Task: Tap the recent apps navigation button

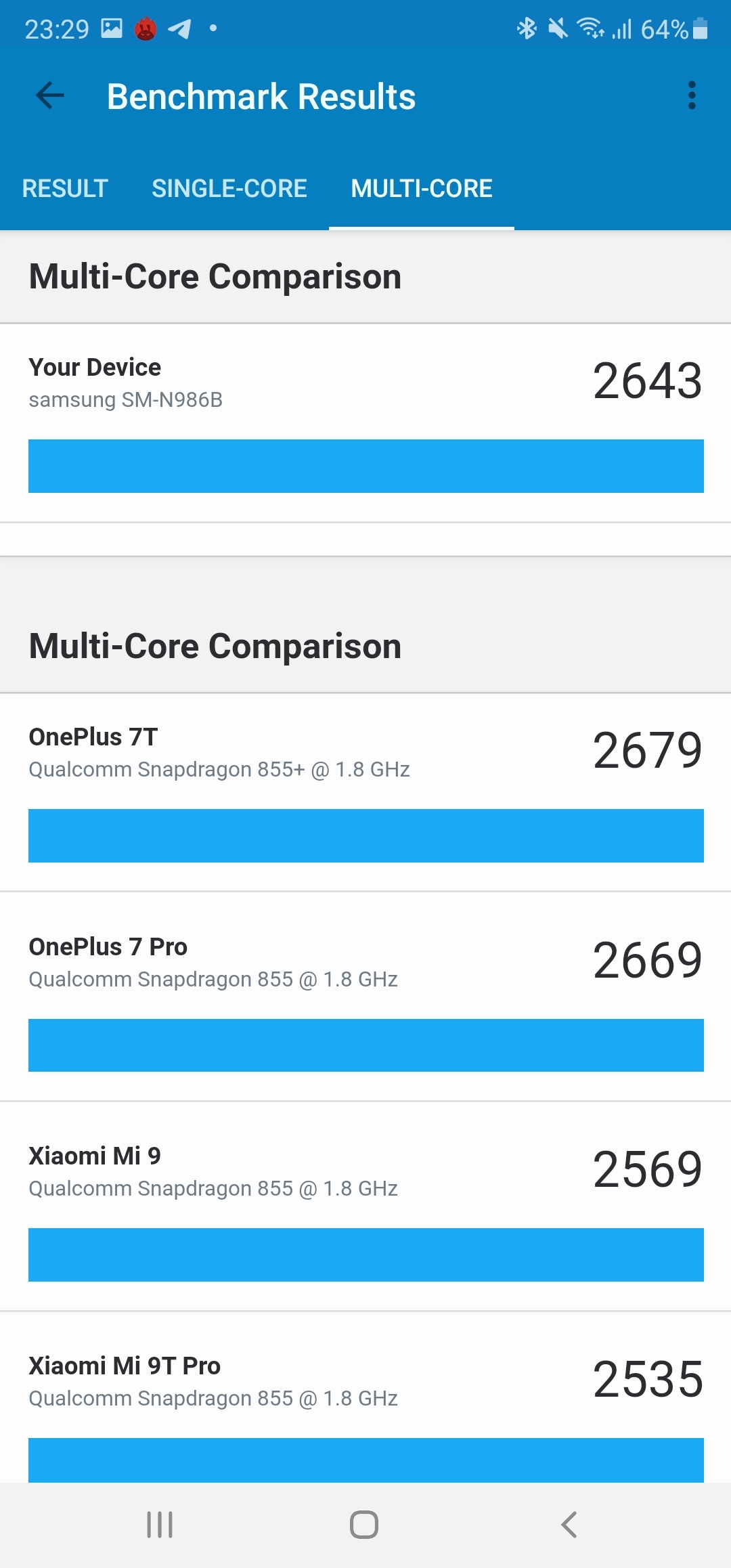Action: (160, 1524)
